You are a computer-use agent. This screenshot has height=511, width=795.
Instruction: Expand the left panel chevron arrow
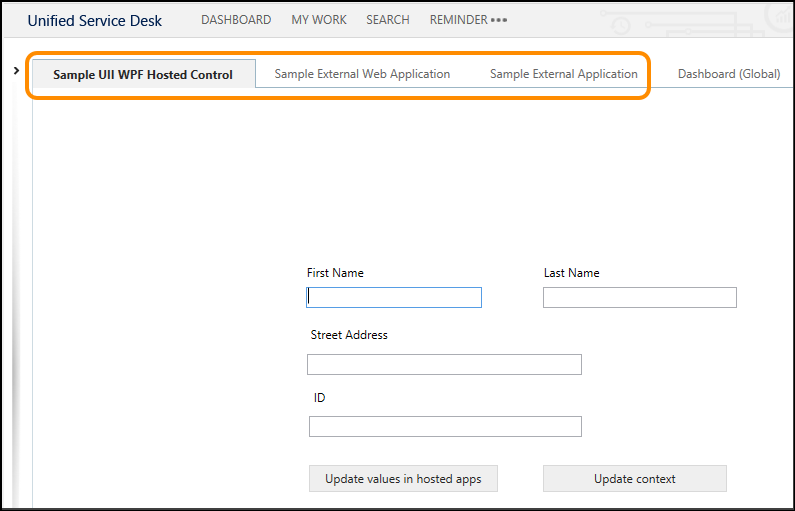[16, 70]
